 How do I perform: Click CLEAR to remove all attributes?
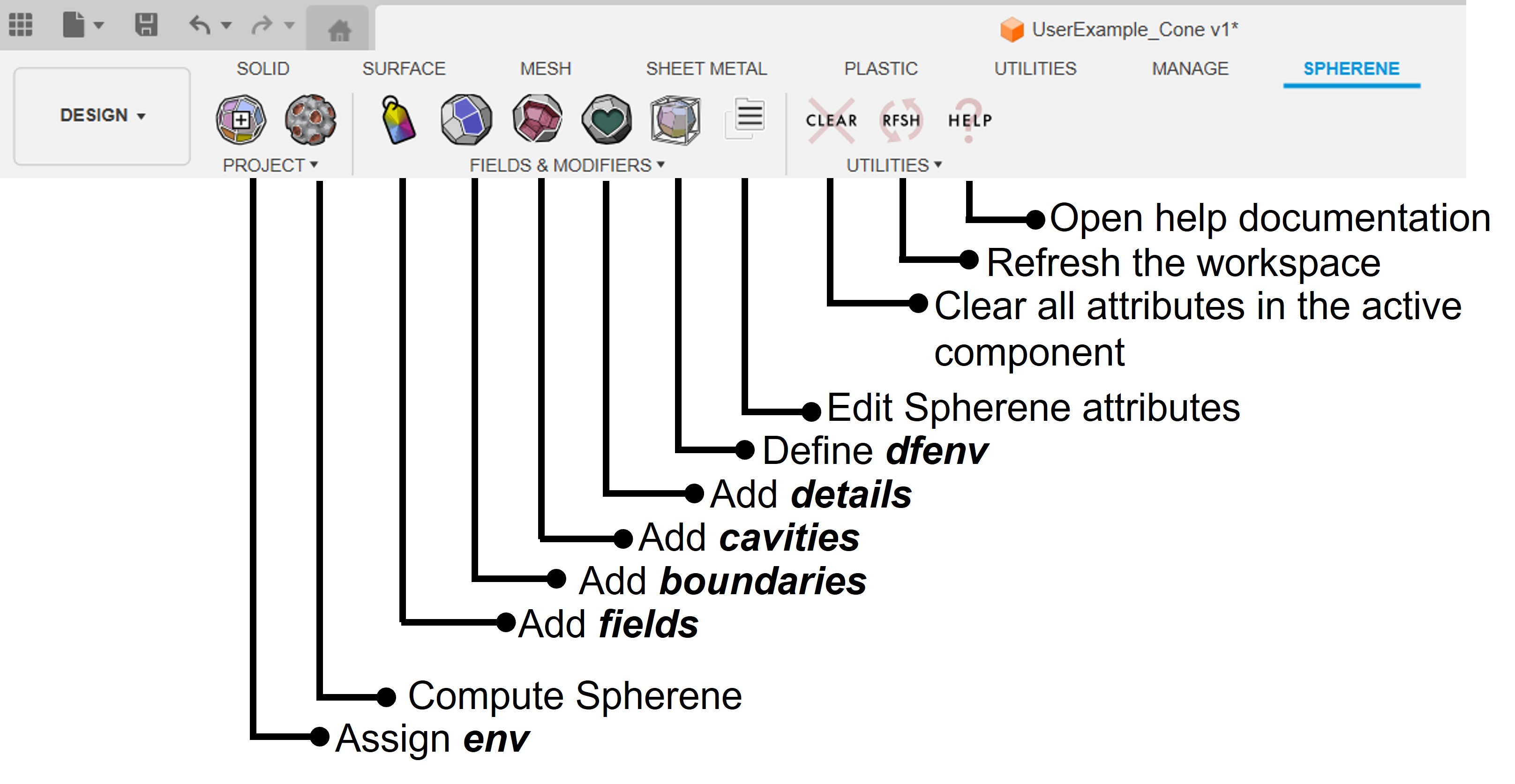831,120
